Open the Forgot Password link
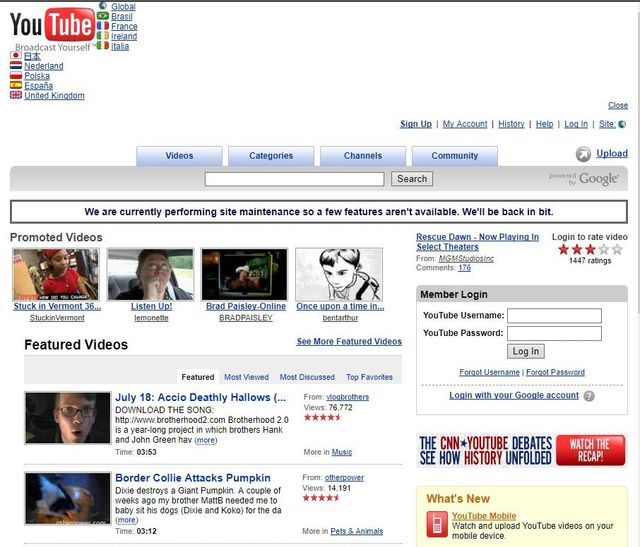Screen dimensions: 640x547 click(555, 372)
